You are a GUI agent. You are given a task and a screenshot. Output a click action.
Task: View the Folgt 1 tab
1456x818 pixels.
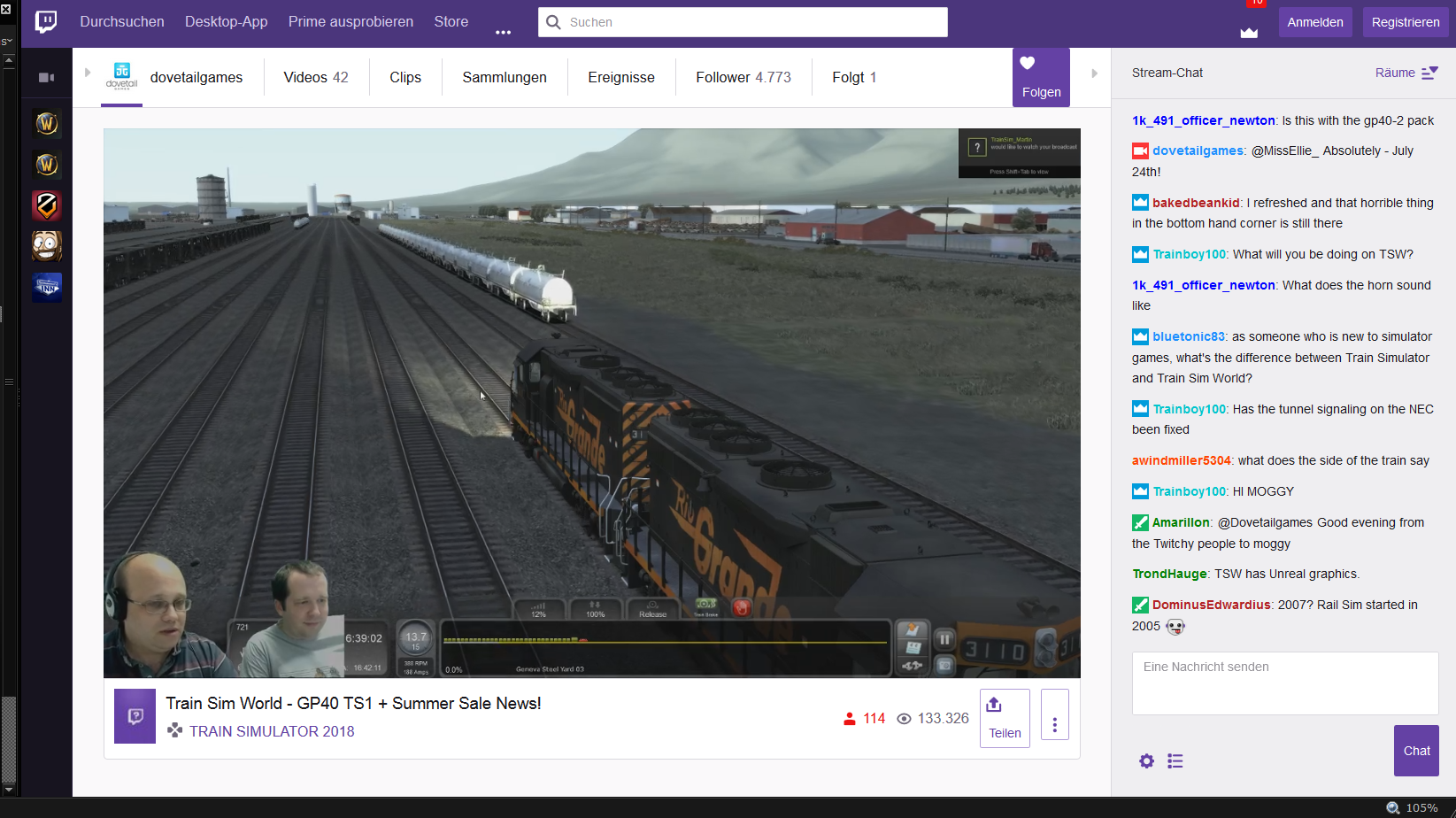(854, 77)
